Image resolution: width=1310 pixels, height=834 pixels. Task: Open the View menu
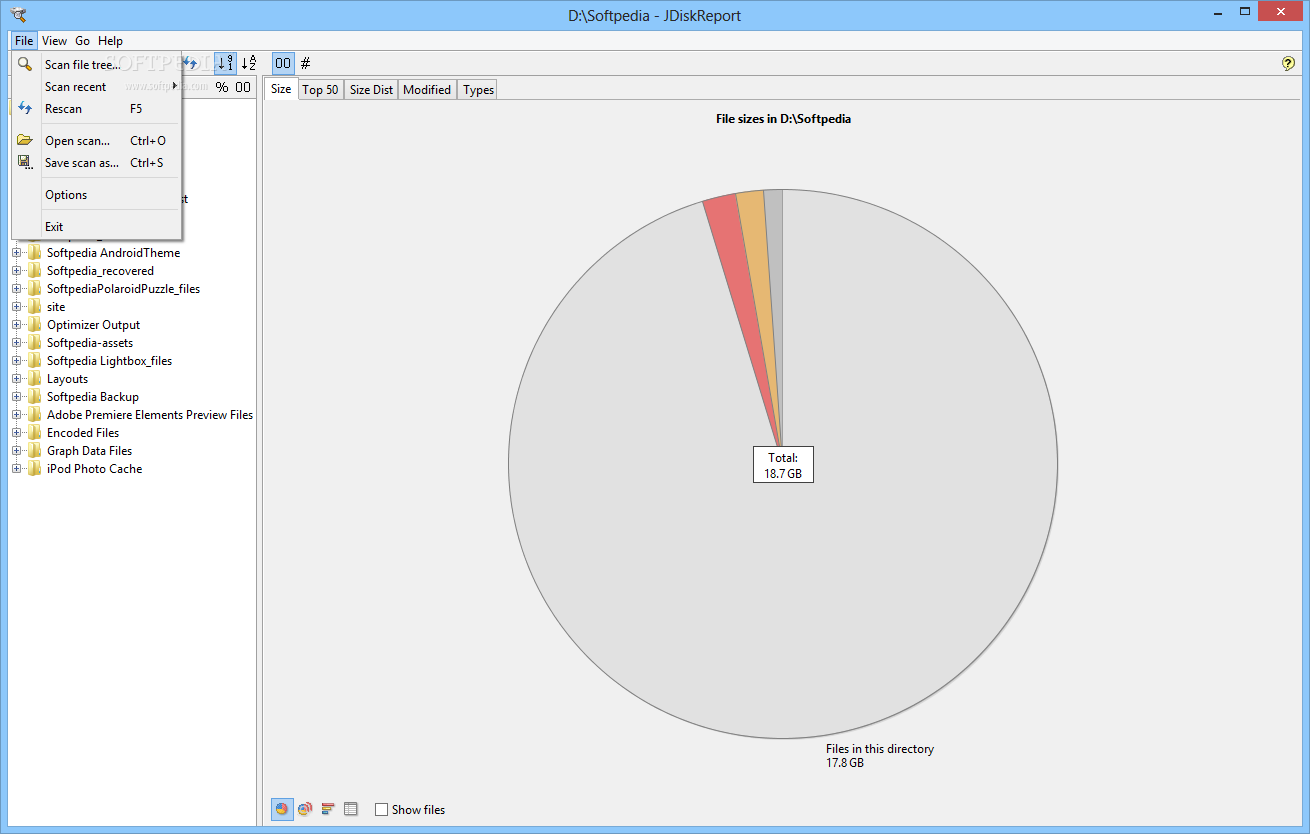coord(55,41)
